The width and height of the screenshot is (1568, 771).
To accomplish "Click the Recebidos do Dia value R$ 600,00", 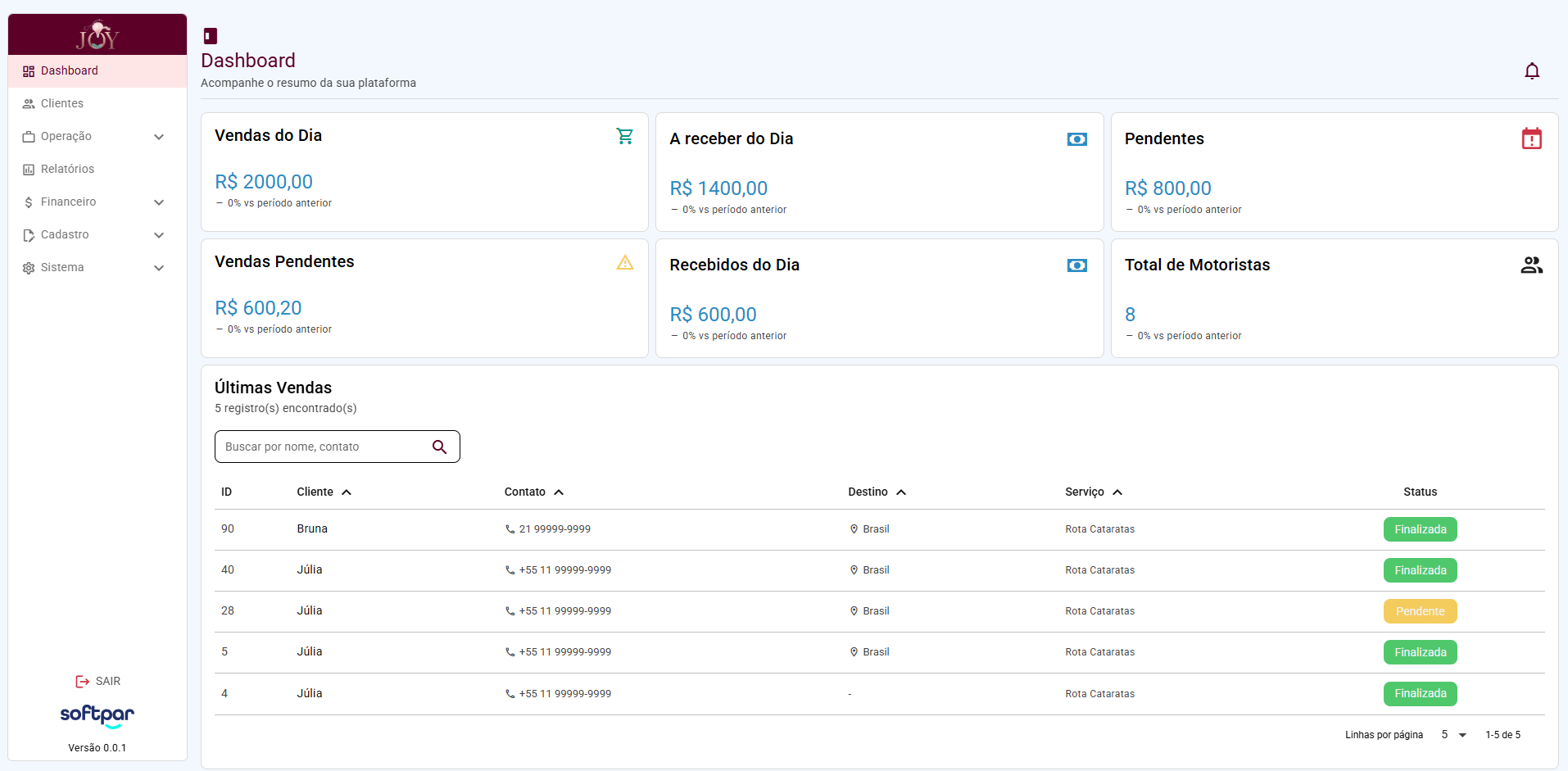I will click(714, 315).
